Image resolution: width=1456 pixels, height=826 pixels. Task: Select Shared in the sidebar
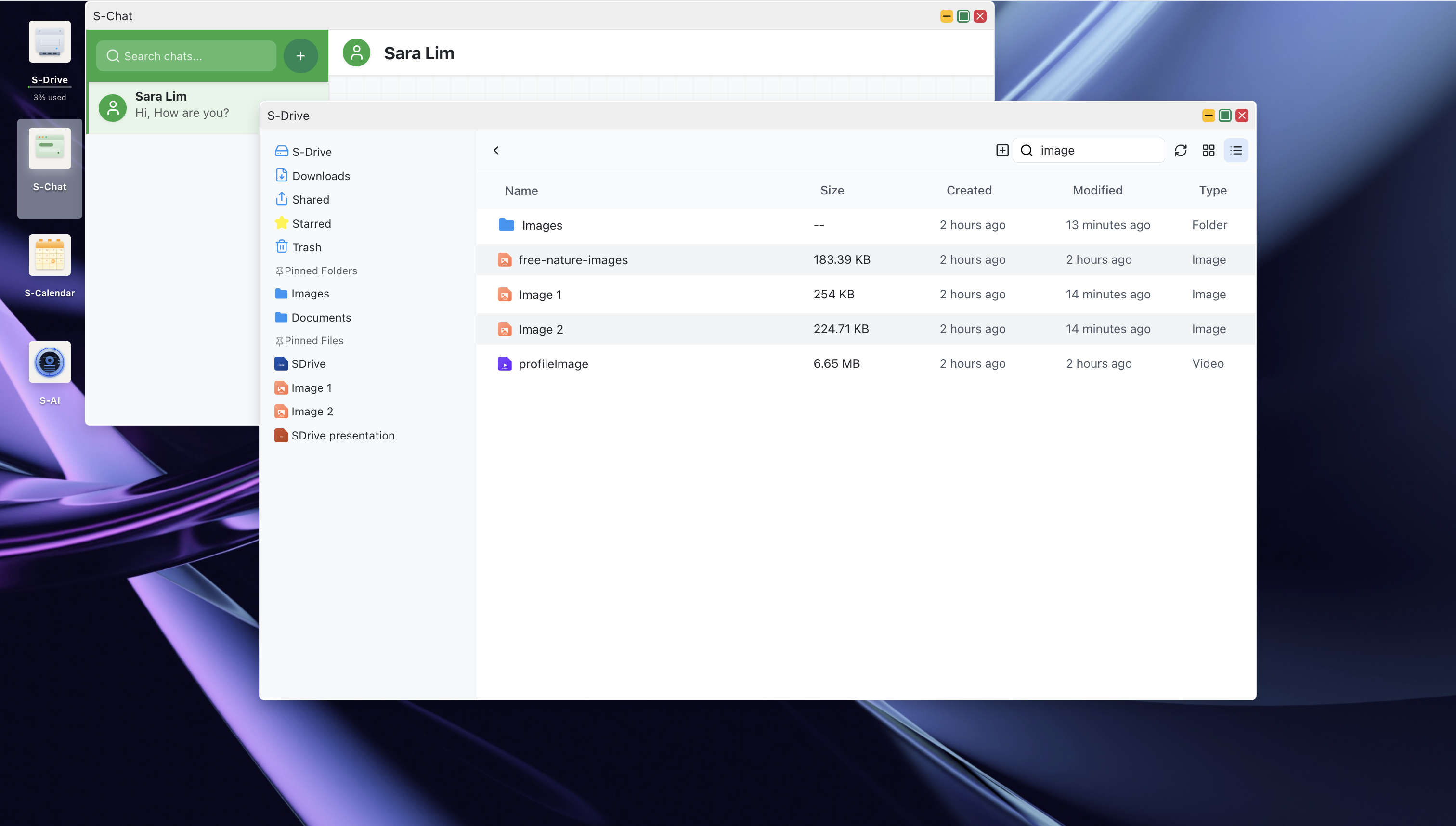(x=310, y=200)
